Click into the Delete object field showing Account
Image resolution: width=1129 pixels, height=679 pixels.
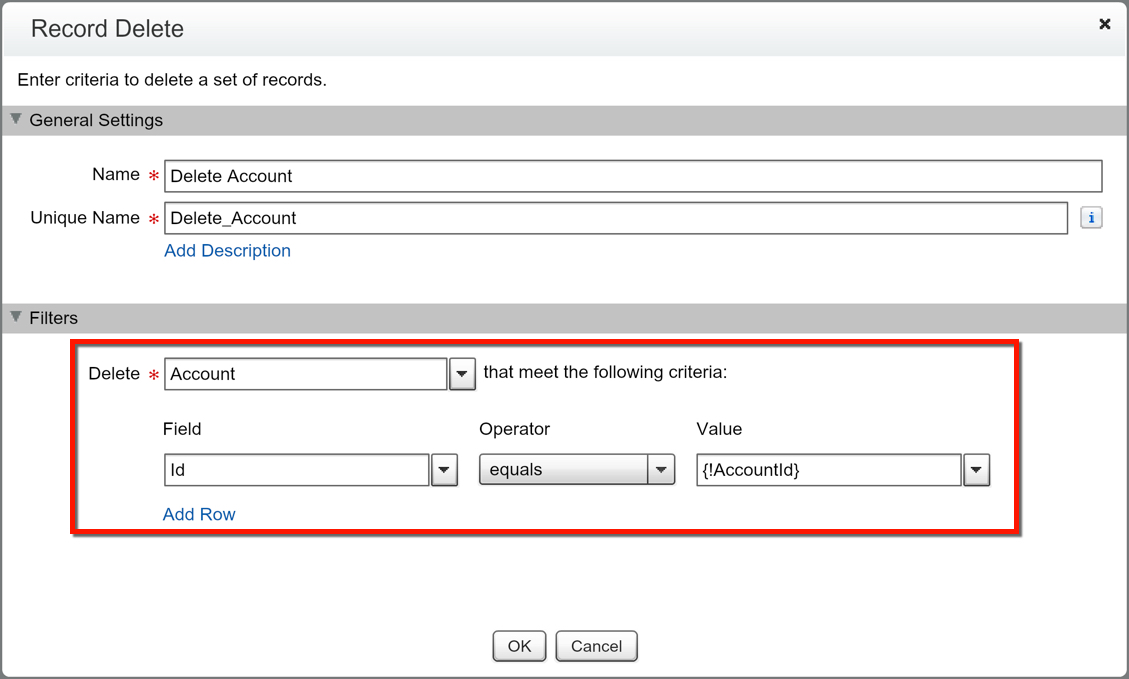click(x=304, y=374)
